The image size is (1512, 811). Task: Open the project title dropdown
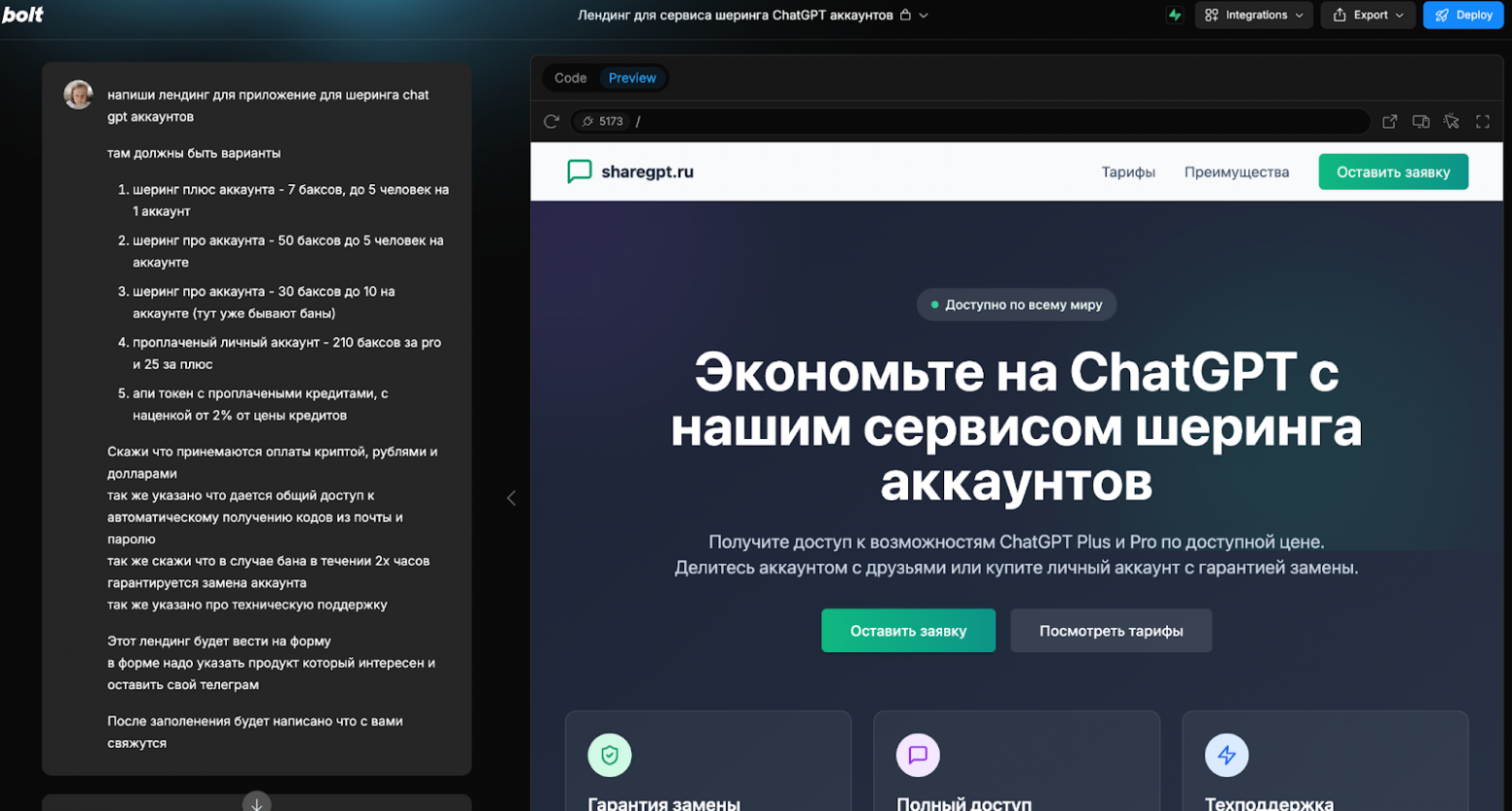tap(924, 15)
